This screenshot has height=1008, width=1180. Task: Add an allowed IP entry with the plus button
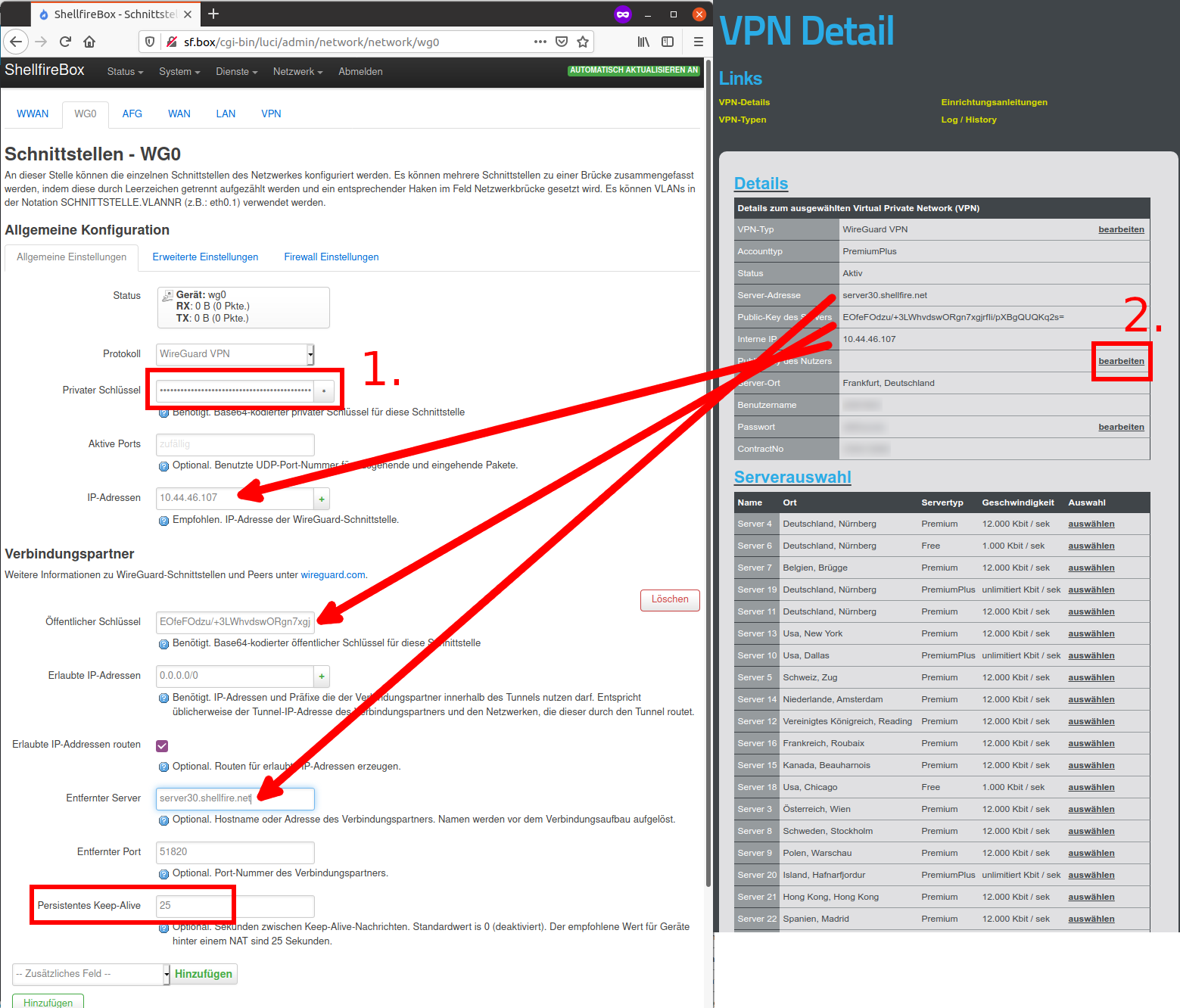pyautogui.click(x=322, y=677)
